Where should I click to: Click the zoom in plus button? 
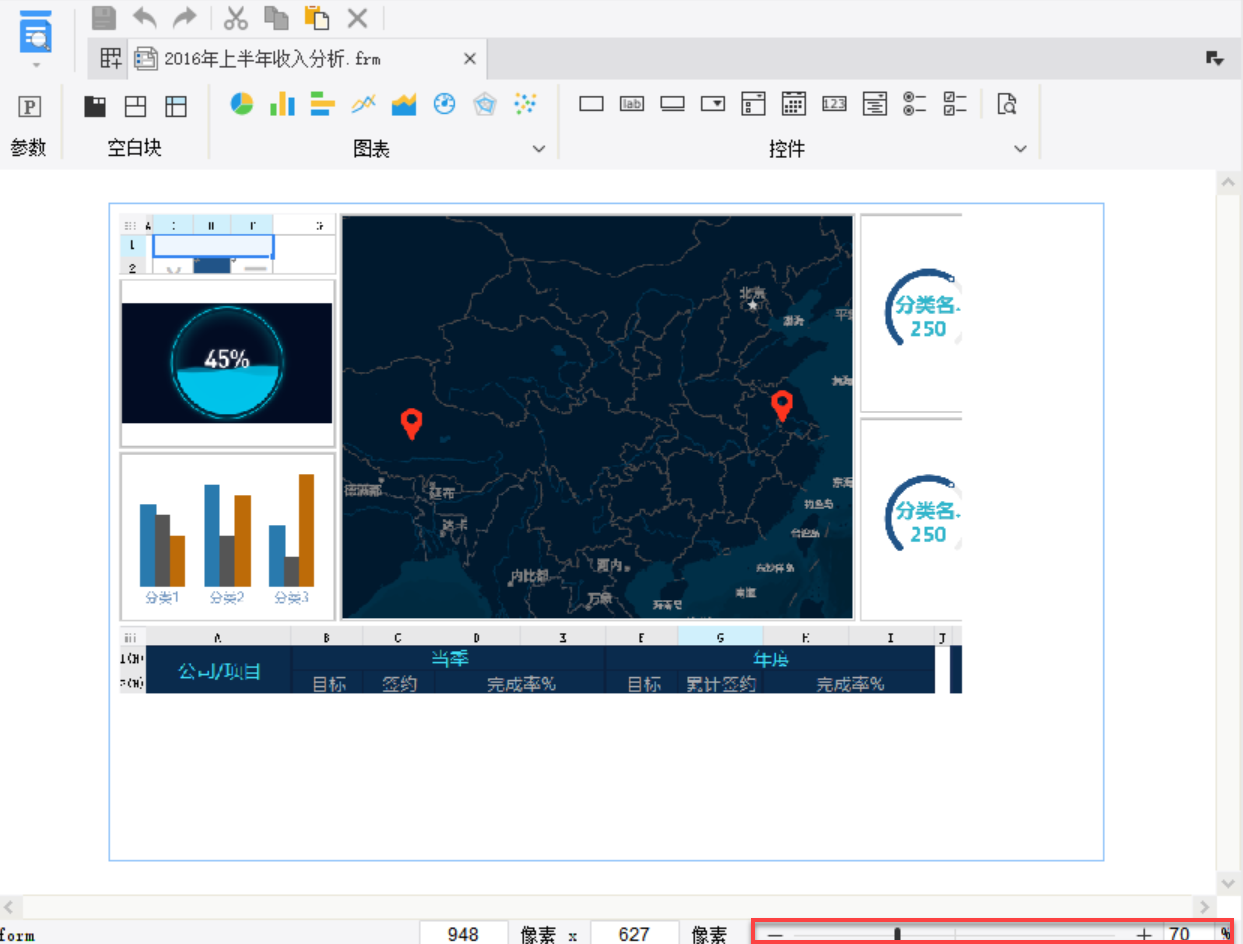coord(1144,934)
